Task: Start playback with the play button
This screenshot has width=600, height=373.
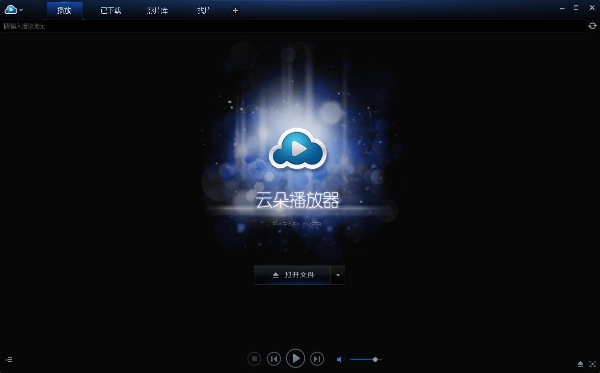Action: (x=295, y=358)
